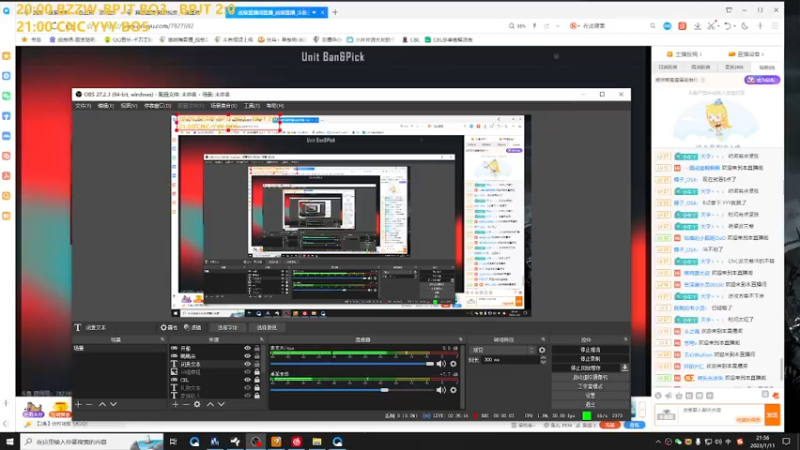
Task: Open the OBS Tools menu
Action: pyautogui.click(x=252, y=106)
